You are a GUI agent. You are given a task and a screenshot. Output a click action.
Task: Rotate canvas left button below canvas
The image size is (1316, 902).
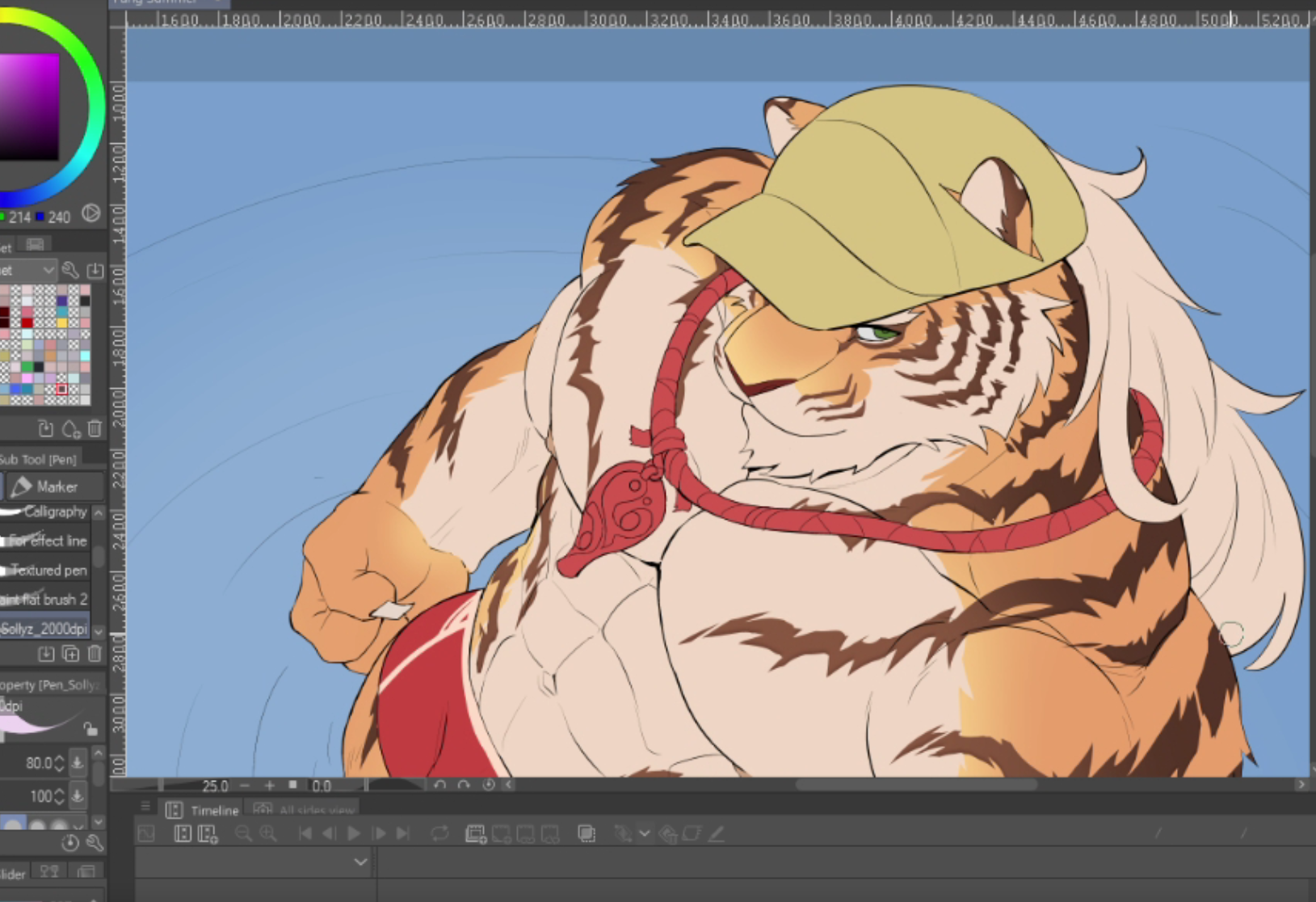tap(439, 785)
